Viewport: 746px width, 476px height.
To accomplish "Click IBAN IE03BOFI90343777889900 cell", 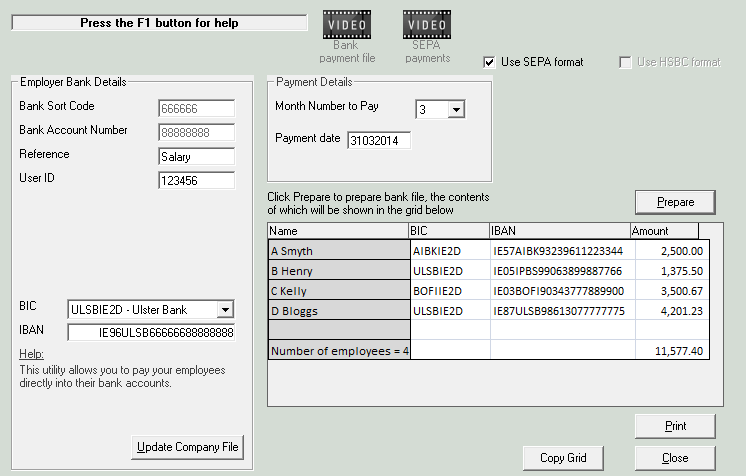I will (563, 291).
